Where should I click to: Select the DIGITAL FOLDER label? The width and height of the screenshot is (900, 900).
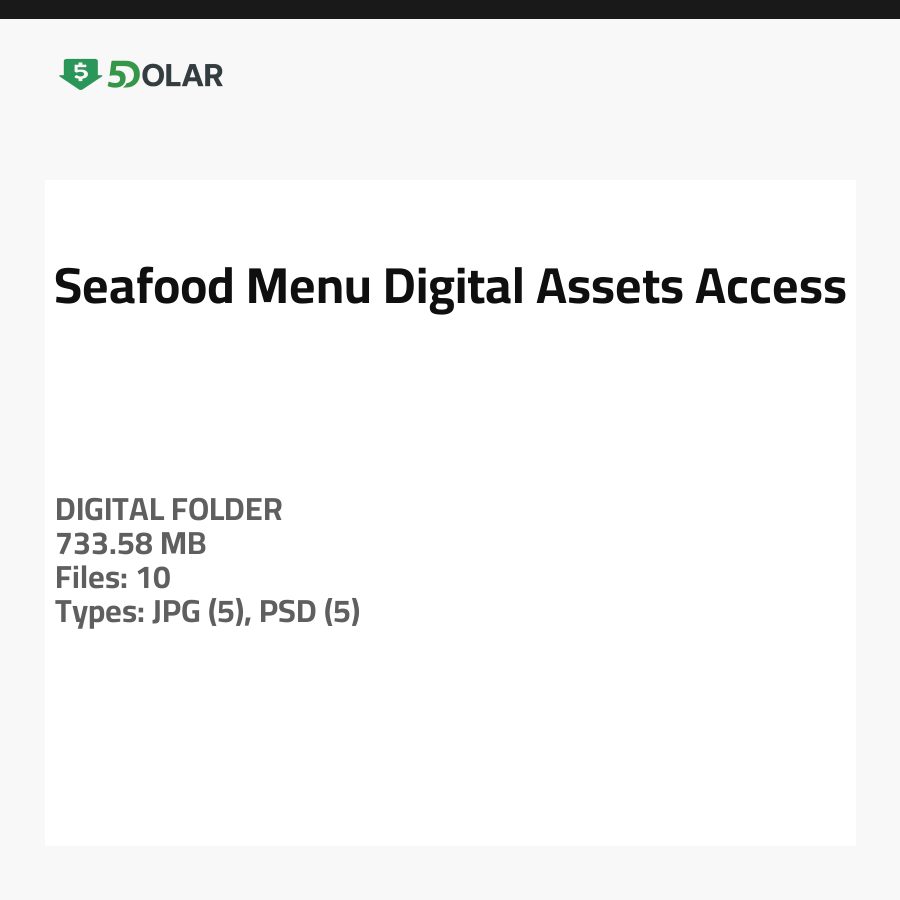click(x=169, y=510)
